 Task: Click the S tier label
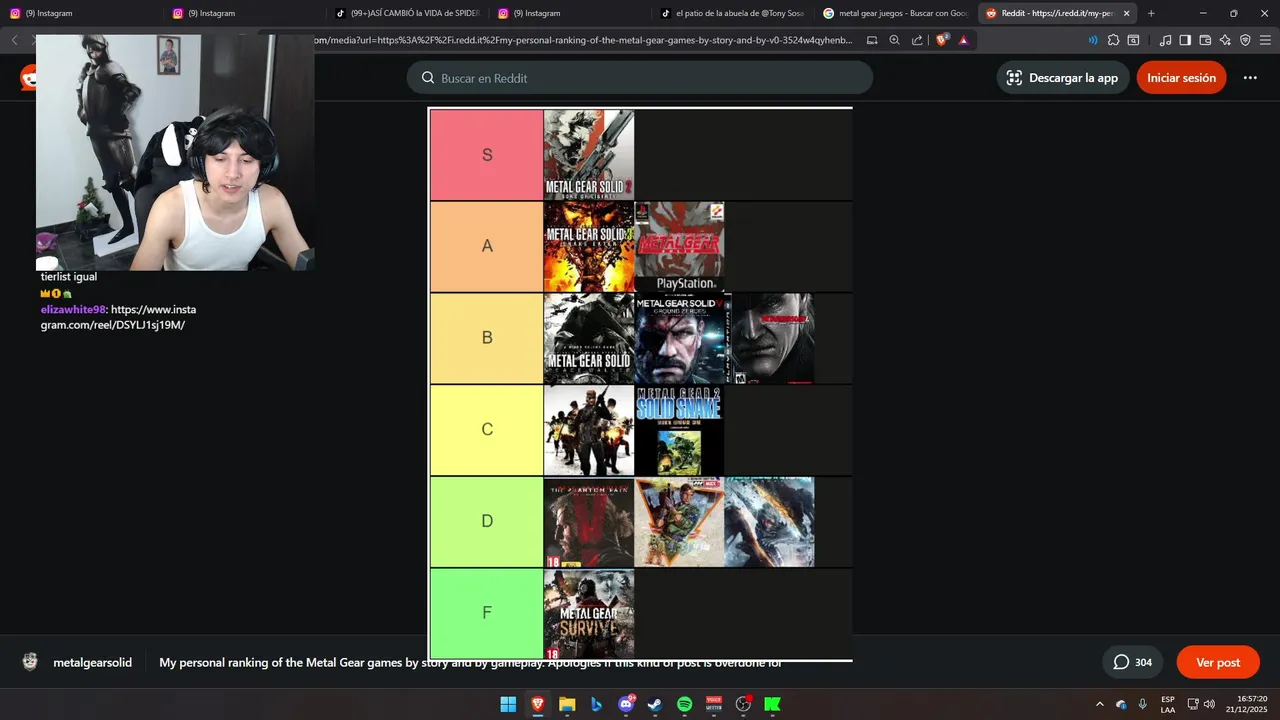click(x=487, y=155)
